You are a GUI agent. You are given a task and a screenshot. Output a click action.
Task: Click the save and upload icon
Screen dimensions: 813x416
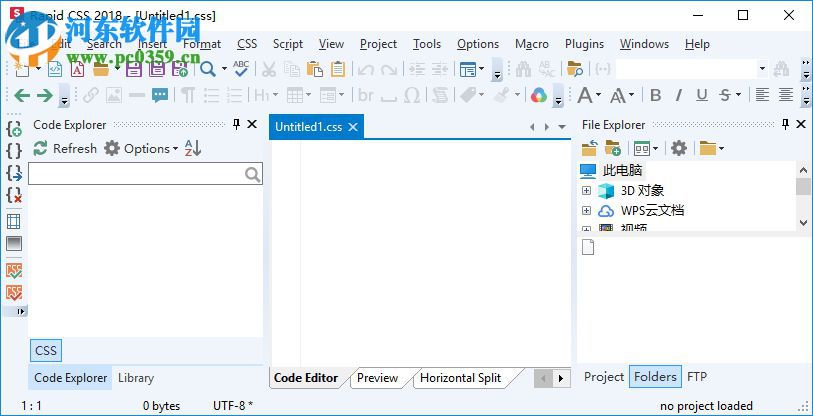point(180,68)
